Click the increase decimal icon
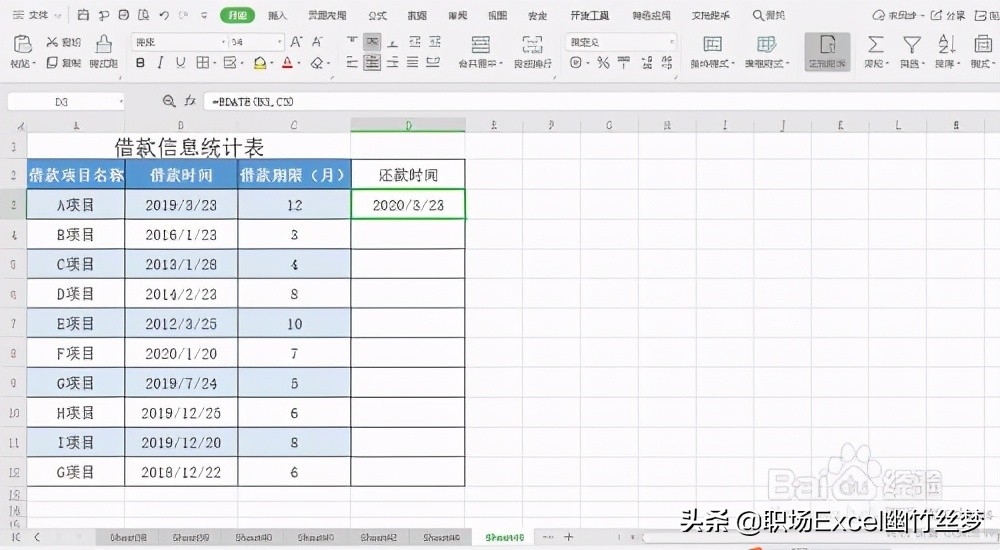This screenshot has width=1000, height=550. click(647, 63)
